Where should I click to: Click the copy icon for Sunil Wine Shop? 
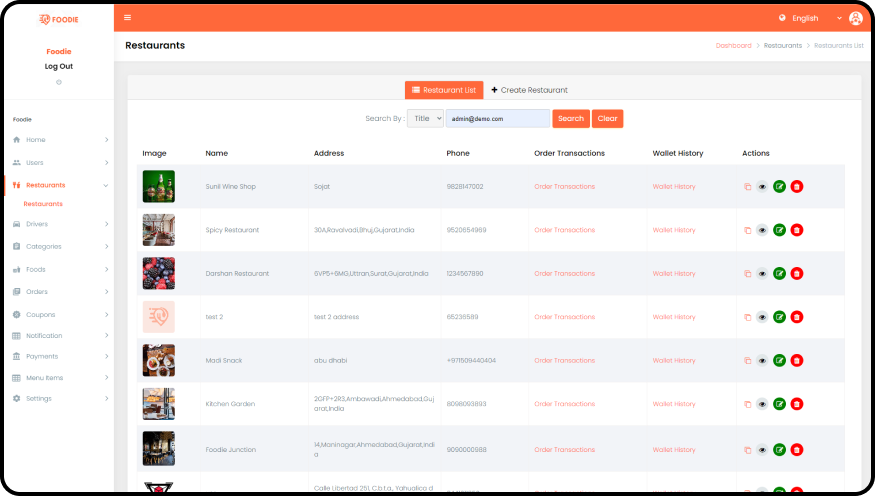click(x=747, y=187)
